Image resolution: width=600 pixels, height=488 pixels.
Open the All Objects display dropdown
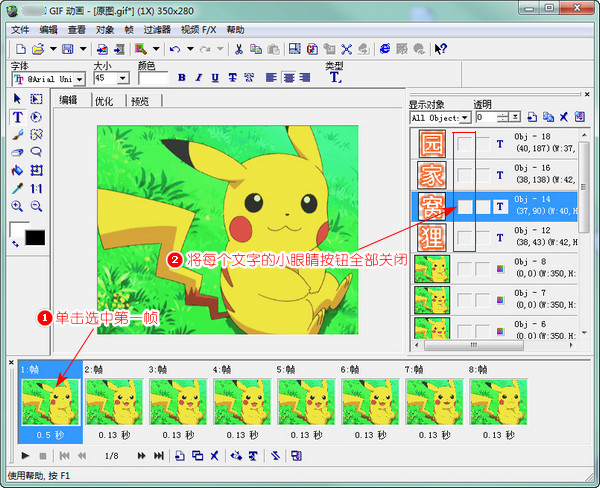pyautogui.click(x=465, y=118)
